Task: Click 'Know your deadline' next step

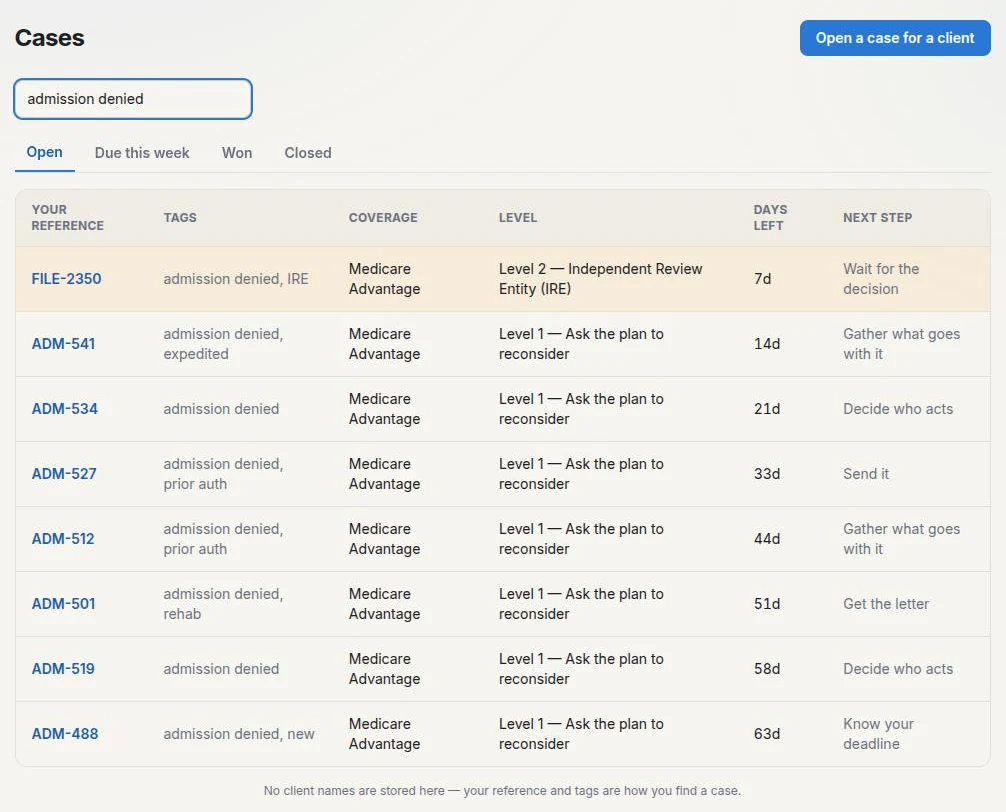Action: [x=878, y=734]
